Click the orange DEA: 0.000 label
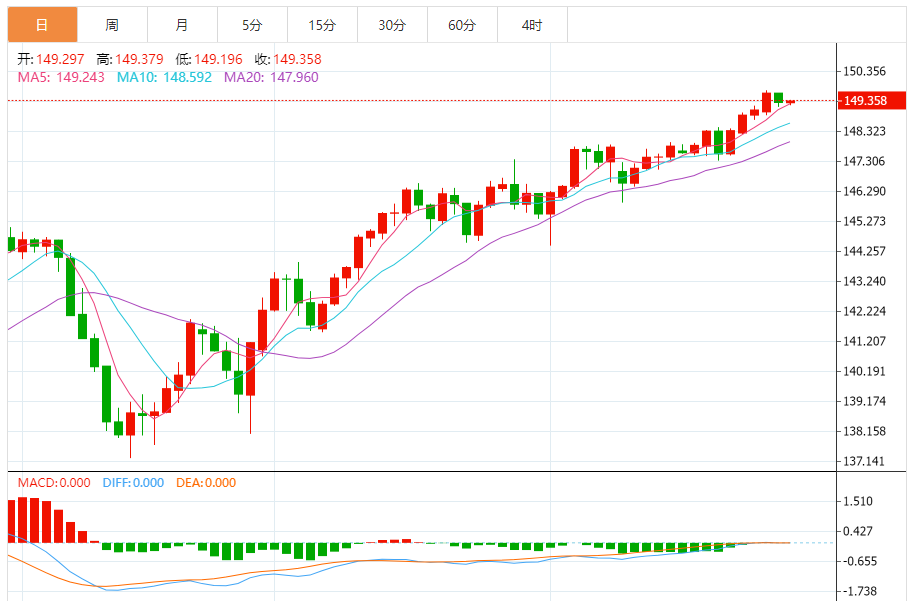Screen dimensions: 917x601 point(206,483)
